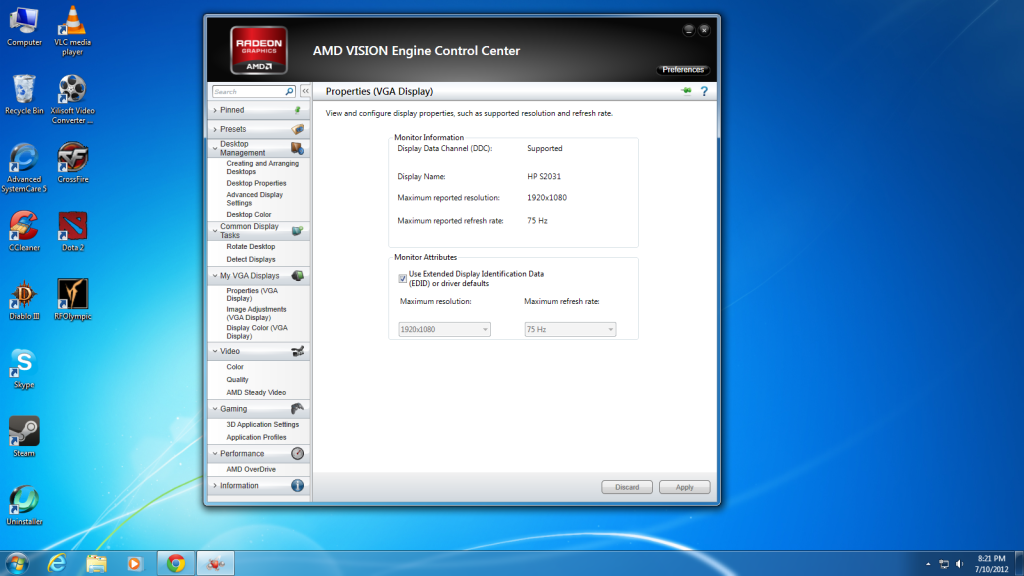1024x576 pixels.
Task: Click the blue Information icon in sidebar
Action: click(297, 485)
